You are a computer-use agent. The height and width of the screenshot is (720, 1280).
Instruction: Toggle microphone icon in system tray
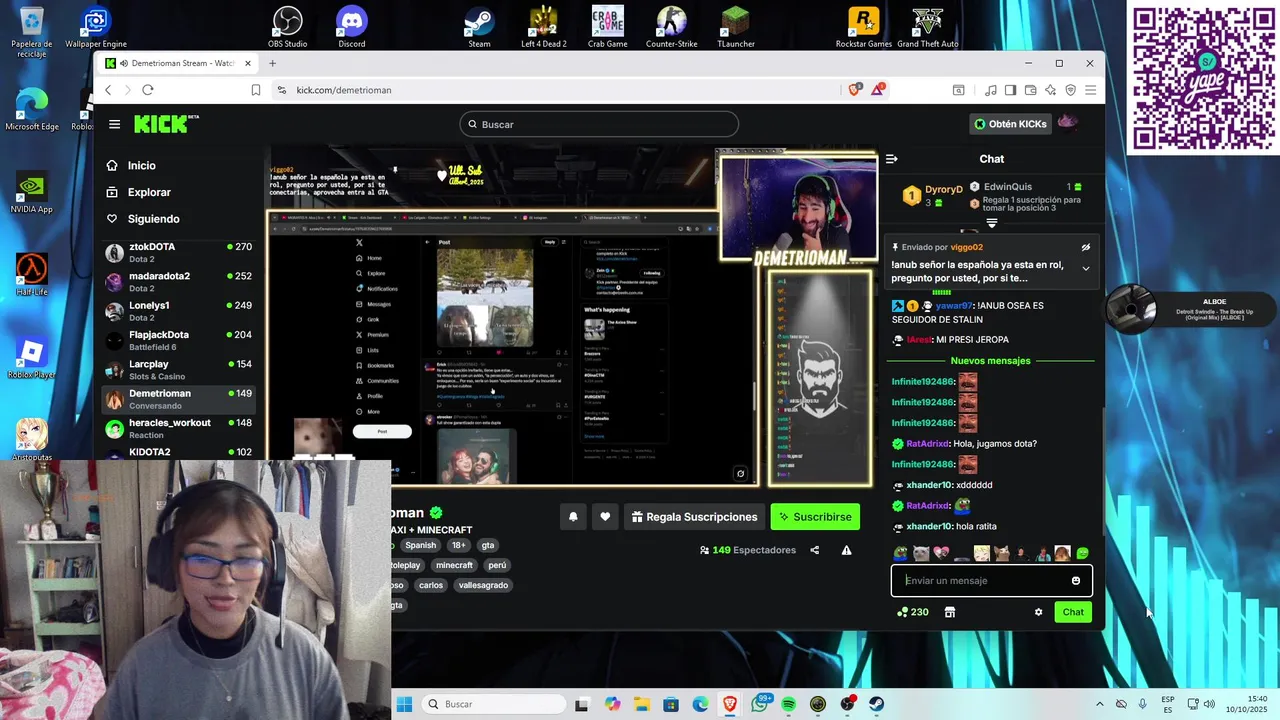pyautogui.click(x=1143, y=704)
